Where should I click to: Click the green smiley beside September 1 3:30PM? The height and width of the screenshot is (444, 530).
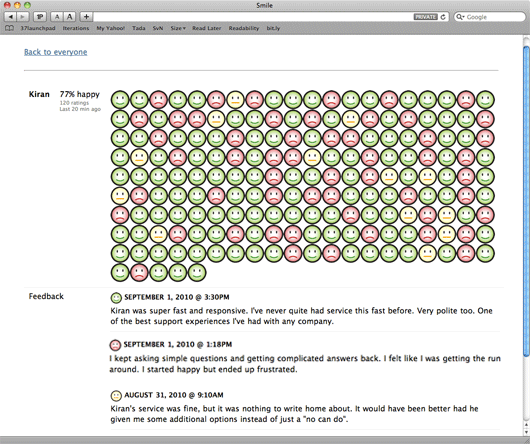click(x=116, y=298)
